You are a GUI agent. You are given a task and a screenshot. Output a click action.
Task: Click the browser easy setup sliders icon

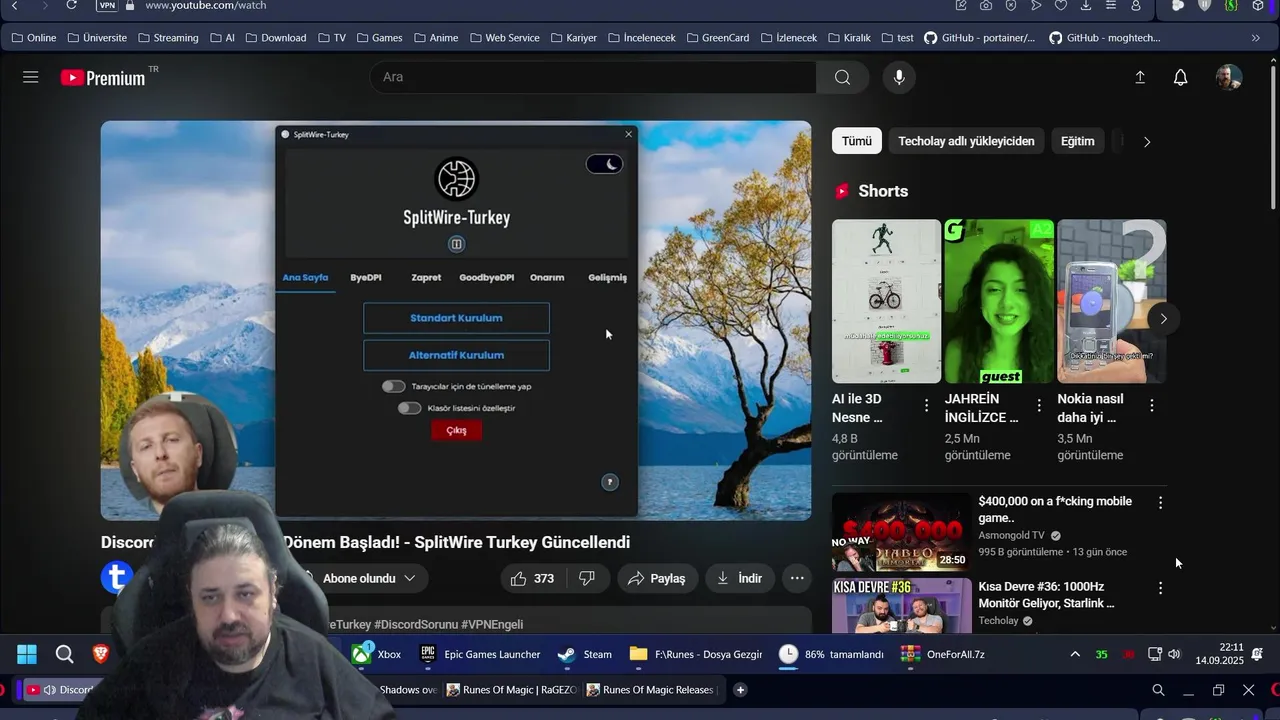pos(1110,5)
